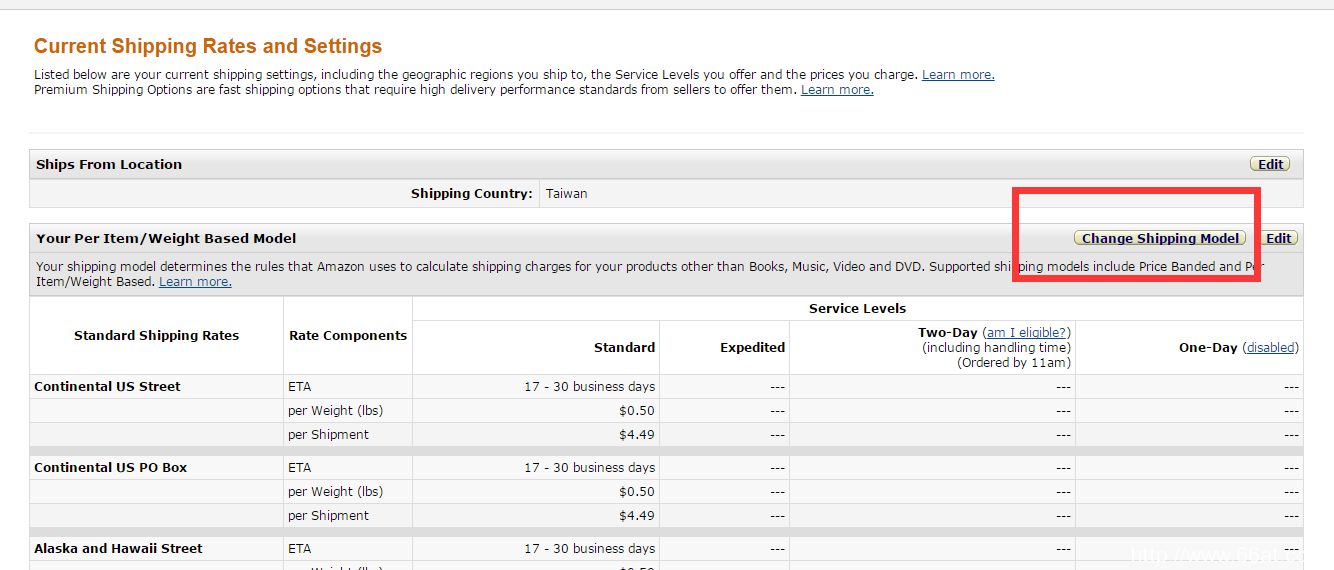
Task: Click the Alaska and Hawaii Street row label
Action: 118,548
